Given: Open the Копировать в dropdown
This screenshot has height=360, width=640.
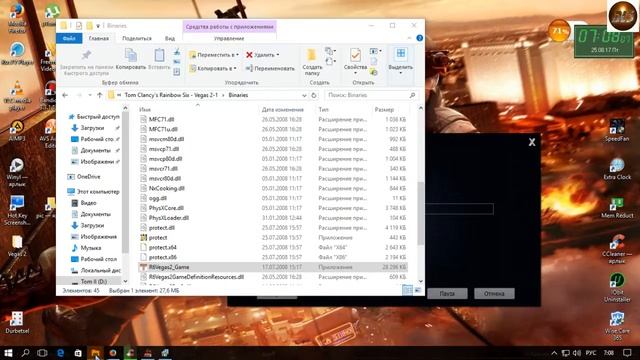Looking at the screenshot, I should (x=213, y=68).
